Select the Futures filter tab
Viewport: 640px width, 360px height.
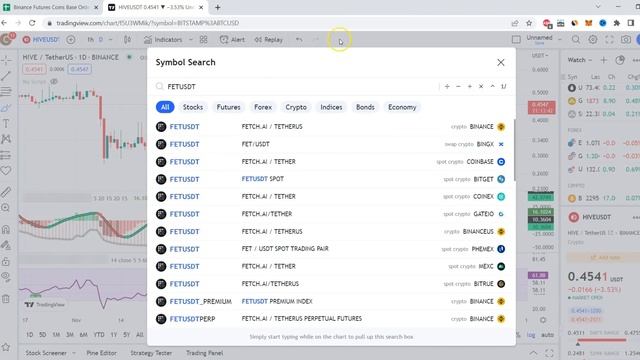228,107
